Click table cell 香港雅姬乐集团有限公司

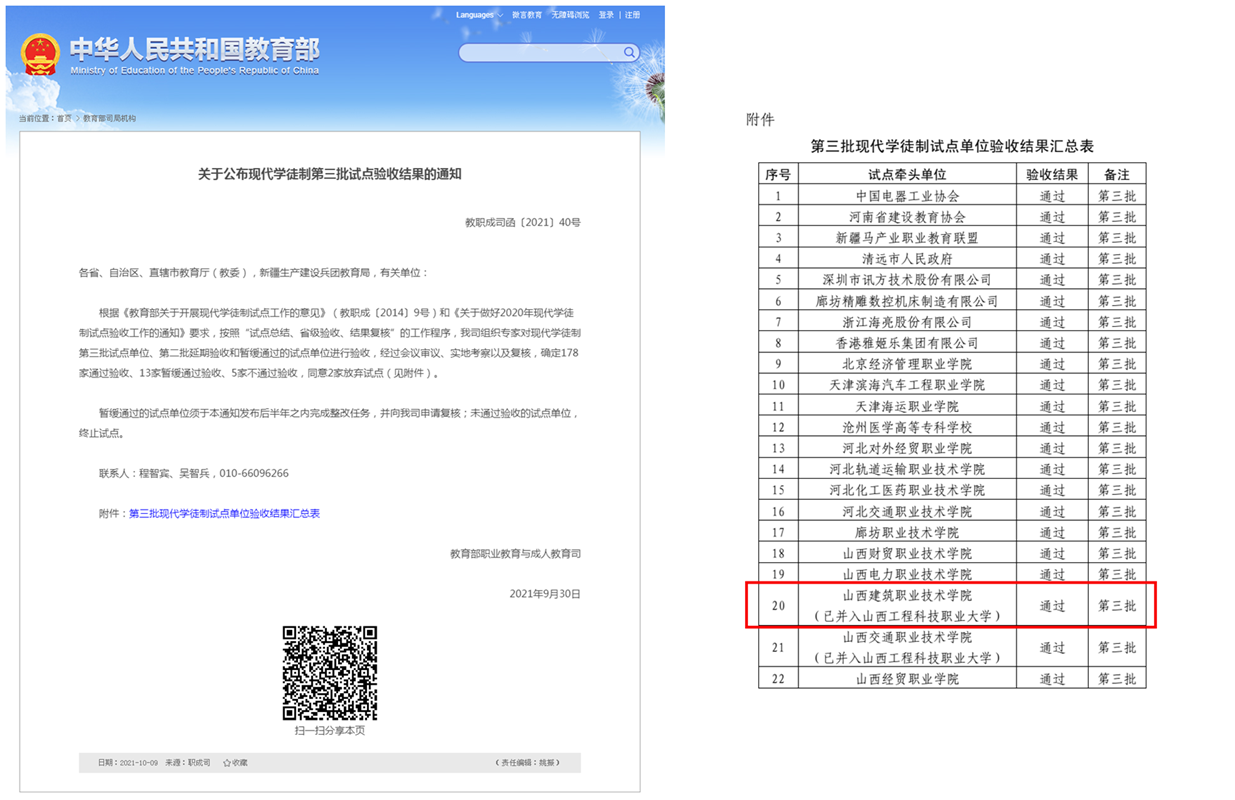point(907,343)
